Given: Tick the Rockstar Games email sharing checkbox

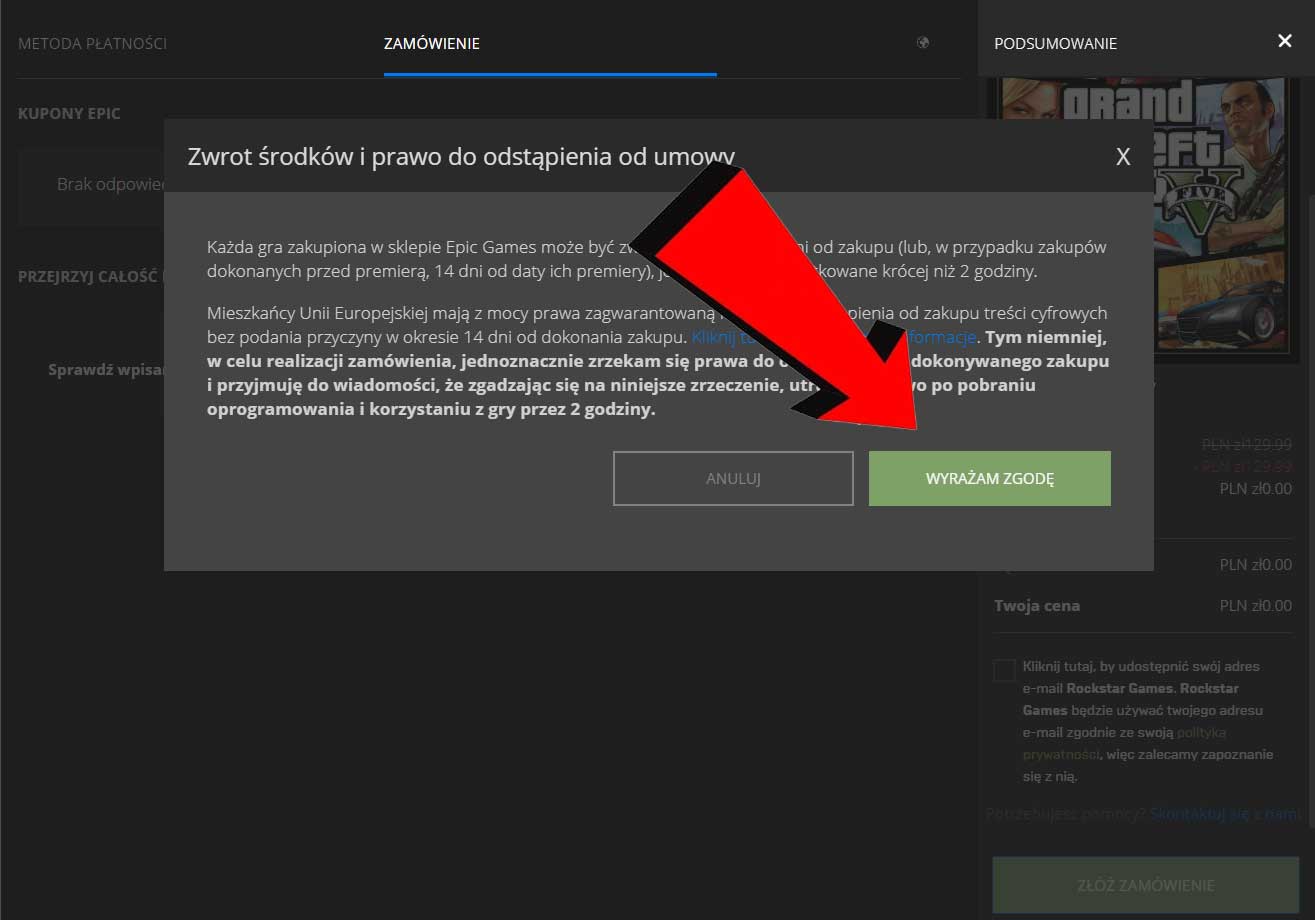Looking at the screenshot, I should point(1004,670).
